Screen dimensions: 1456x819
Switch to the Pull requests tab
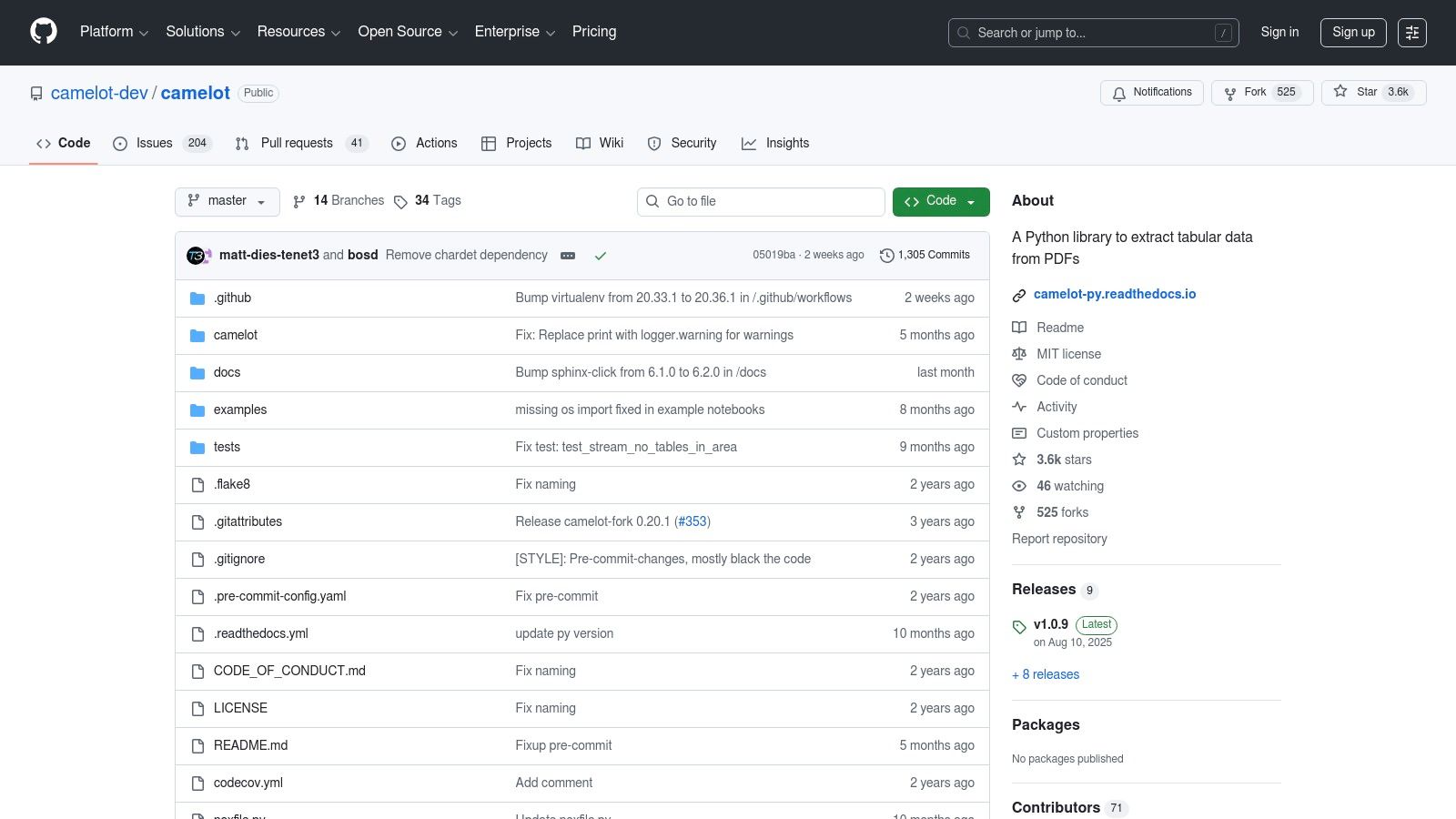[300, 144]
